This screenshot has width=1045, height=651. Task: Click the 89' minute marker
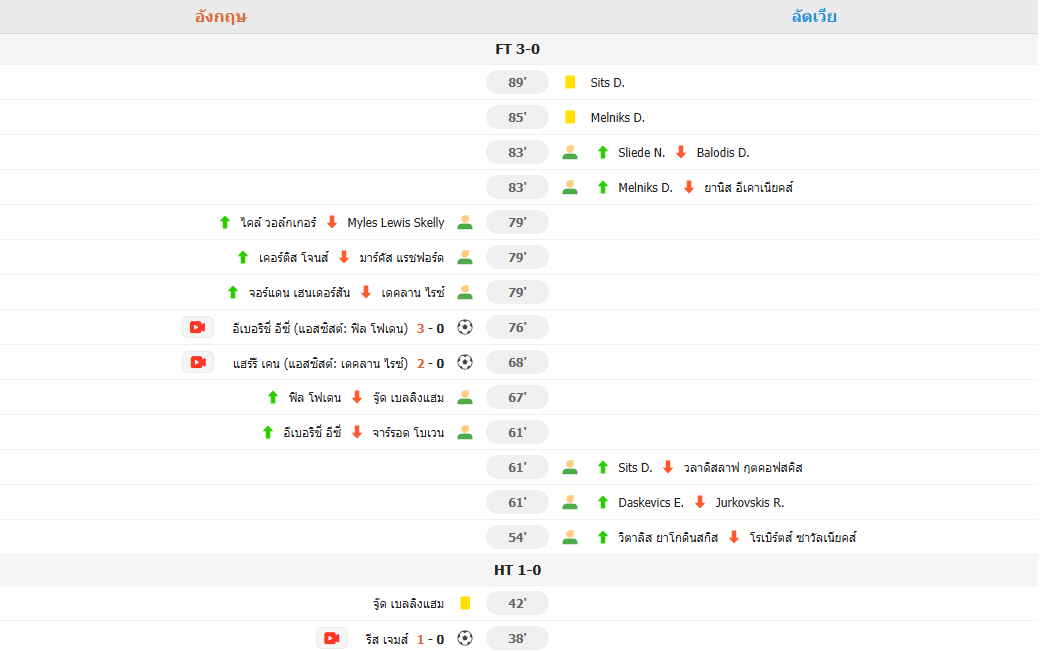(x=517, y=82)
